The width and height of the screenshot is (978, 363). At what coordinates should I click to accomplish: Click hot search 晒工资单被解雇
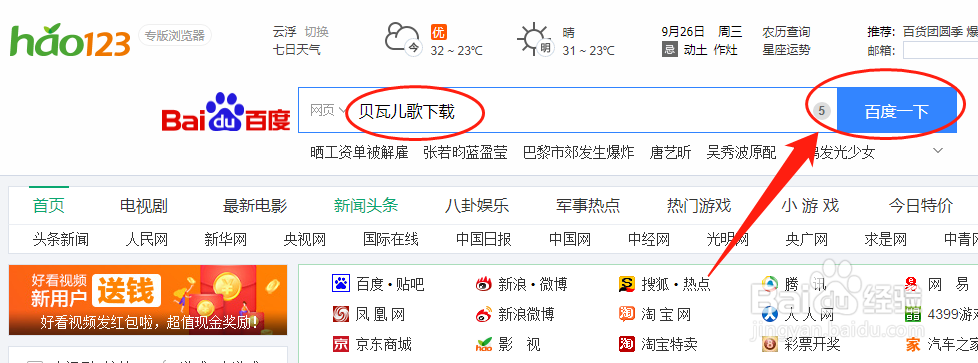[359, 152]
